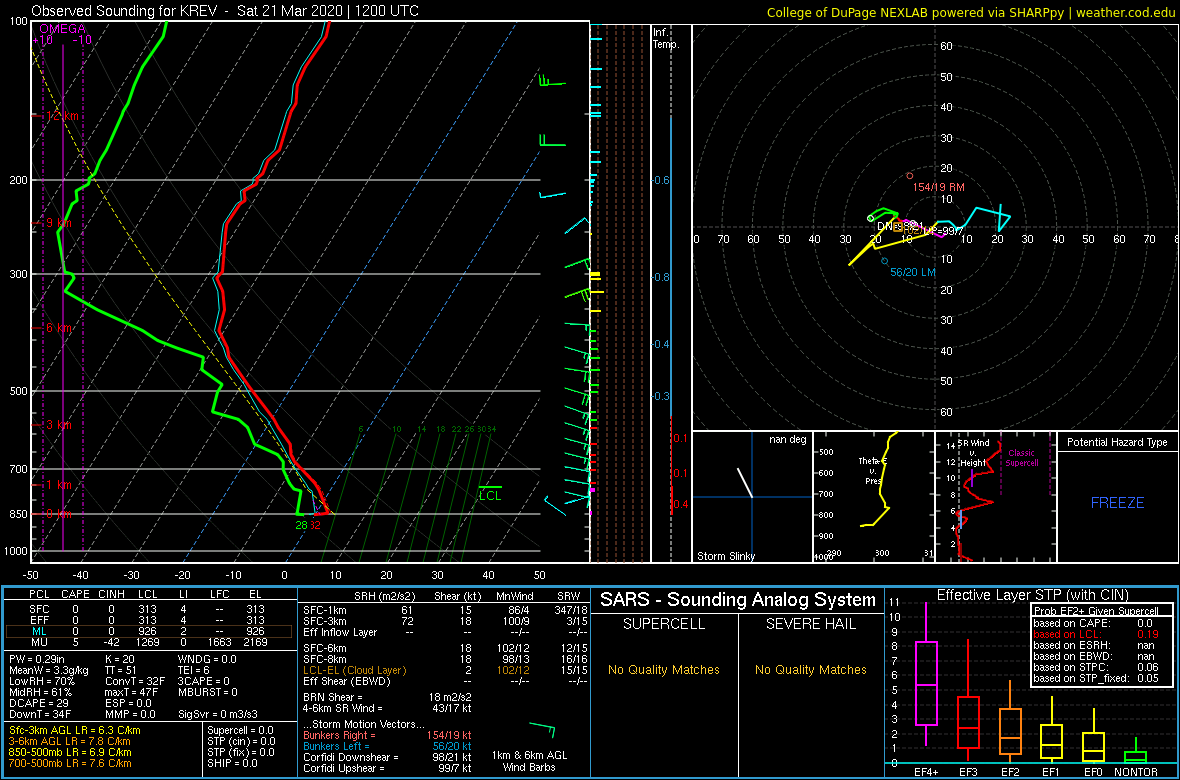
Task: Select the EFF parcel row
Action: (x=151, y=621)
